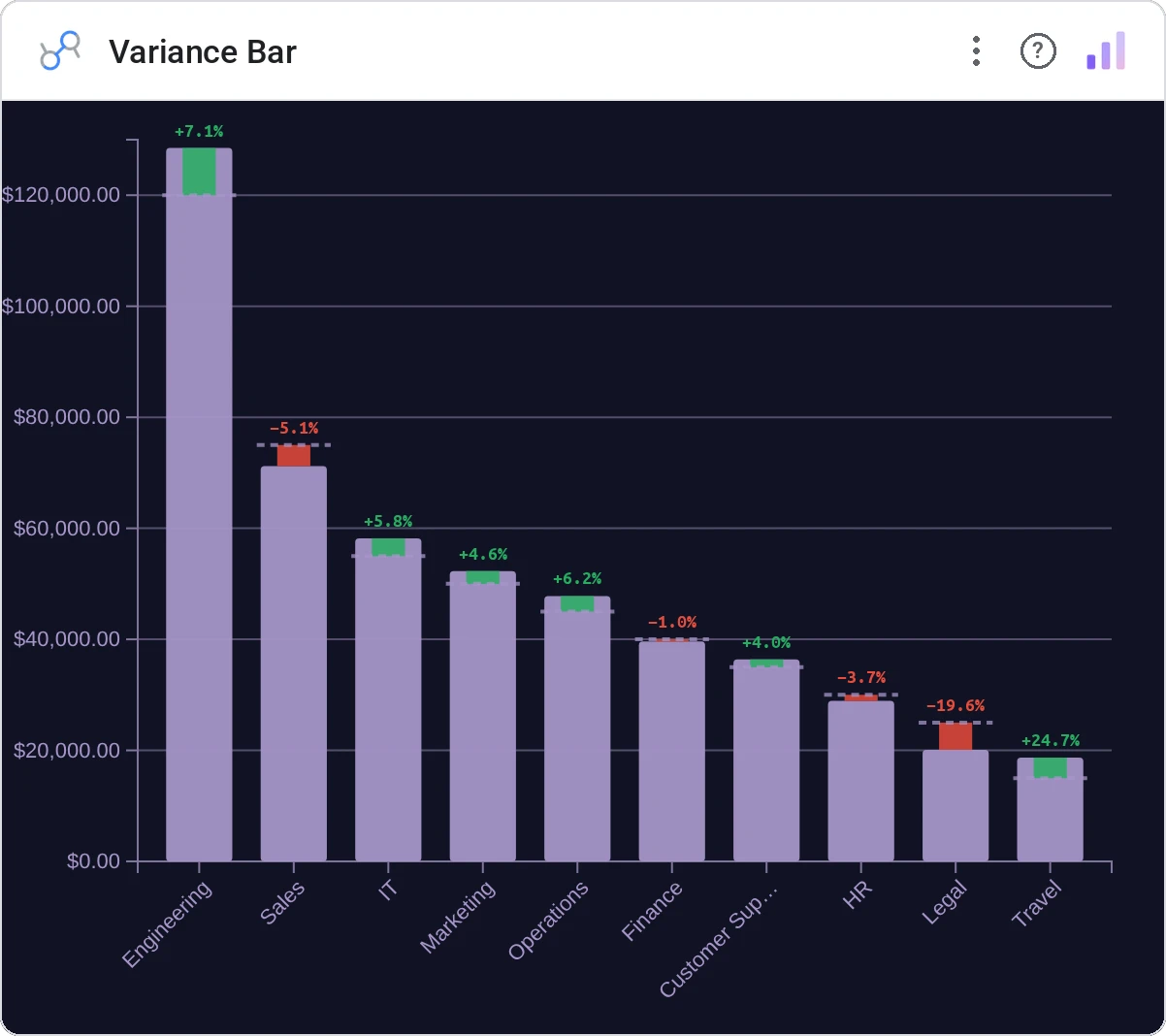Click the $60,000.00 axis value
This screenshot has height=1036, width=1166.
(x=67, y=529)
